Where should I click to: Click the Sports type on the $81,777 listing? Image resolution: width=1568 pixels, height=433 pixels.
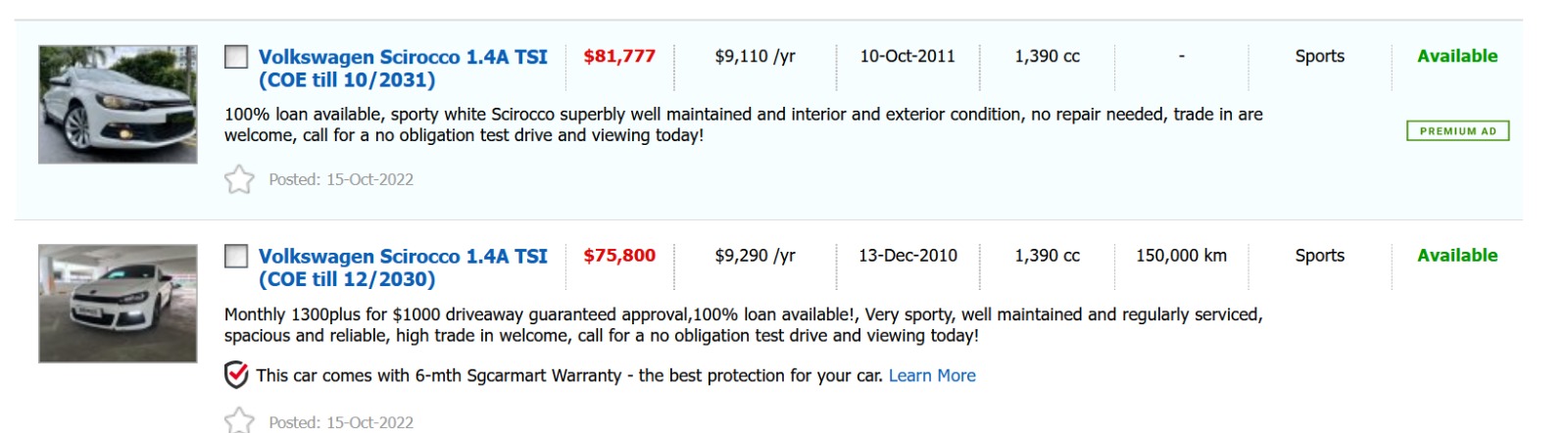pyautogui.click(x=1319, y=57)
